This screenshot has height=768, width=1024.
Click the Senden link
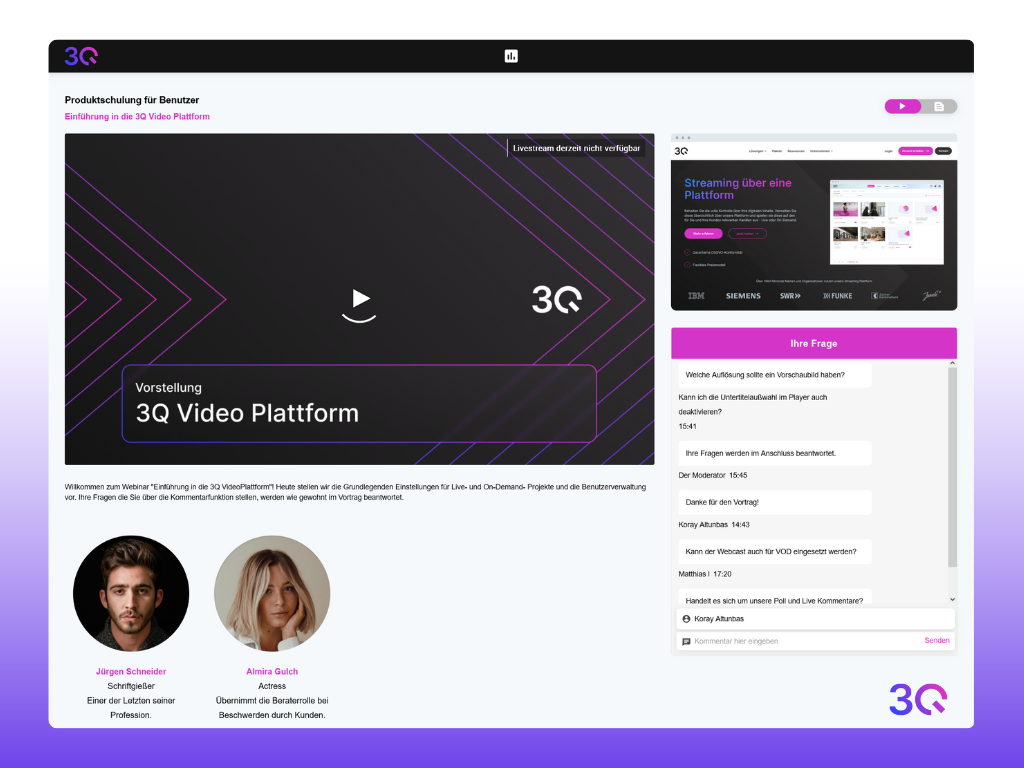click(936, 641)
